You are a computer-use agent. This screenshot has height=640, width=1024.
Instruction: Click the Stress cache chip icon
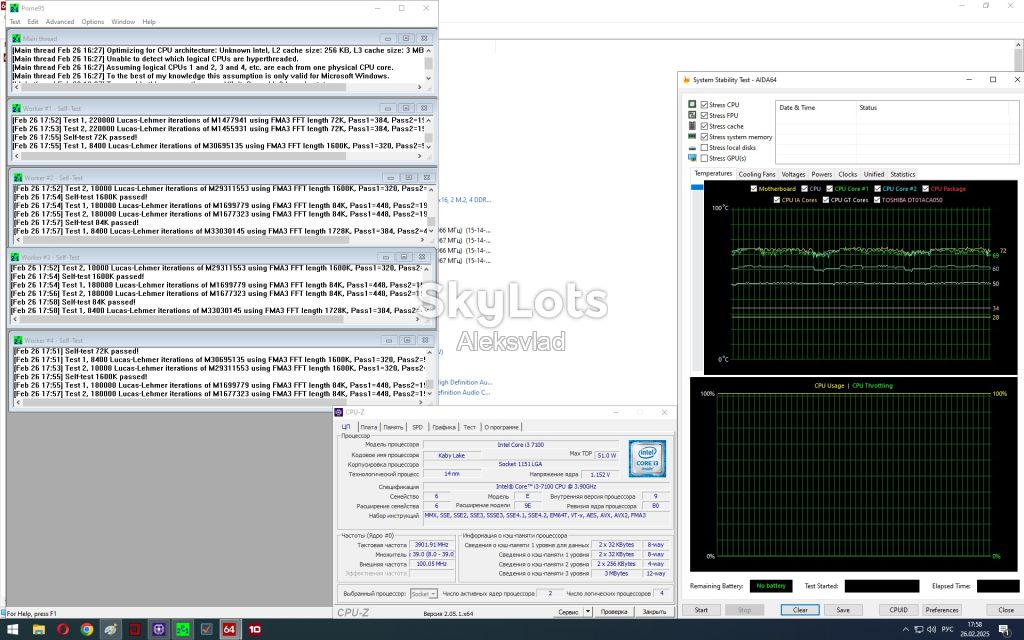692,125
